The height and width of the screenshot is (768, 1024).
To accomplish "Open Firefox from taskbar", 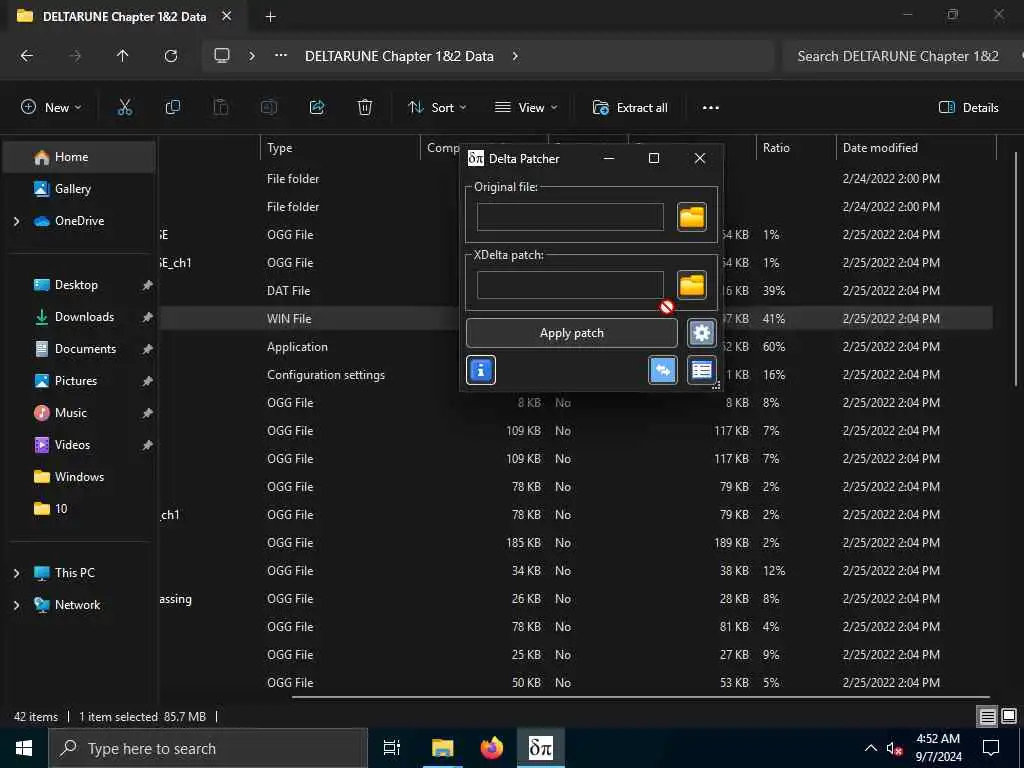I will click(491, 748).
